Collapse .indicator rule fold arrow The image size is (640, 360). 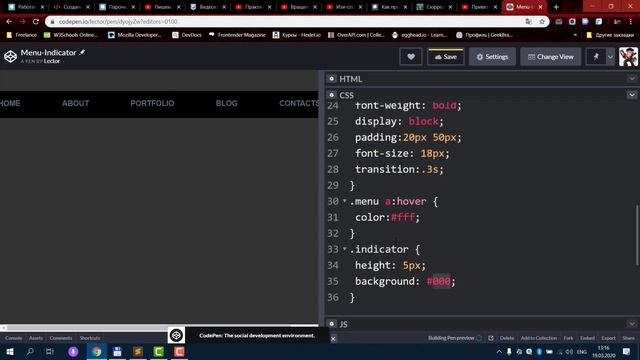(x=344, y=249)
